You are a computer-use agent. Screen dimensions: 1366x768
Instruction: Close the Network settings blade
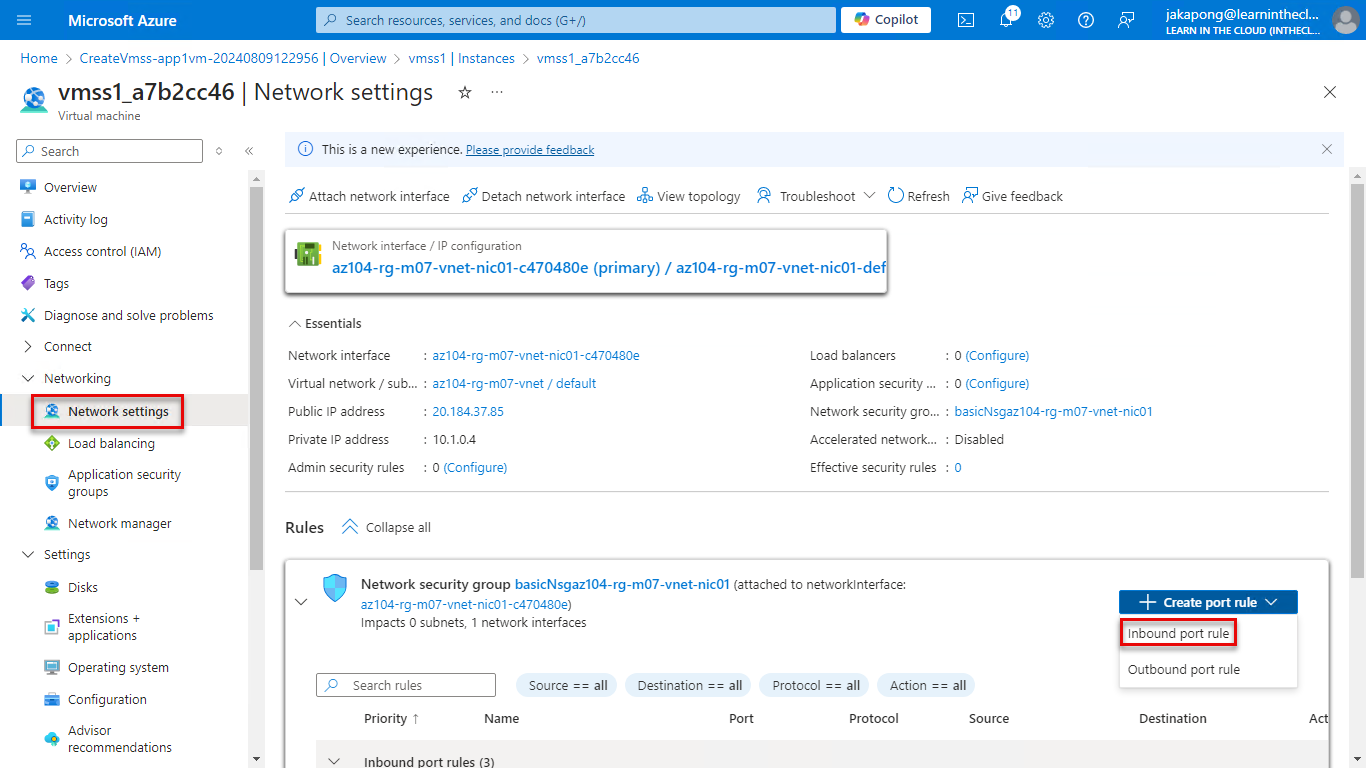tap(1330, 92)
